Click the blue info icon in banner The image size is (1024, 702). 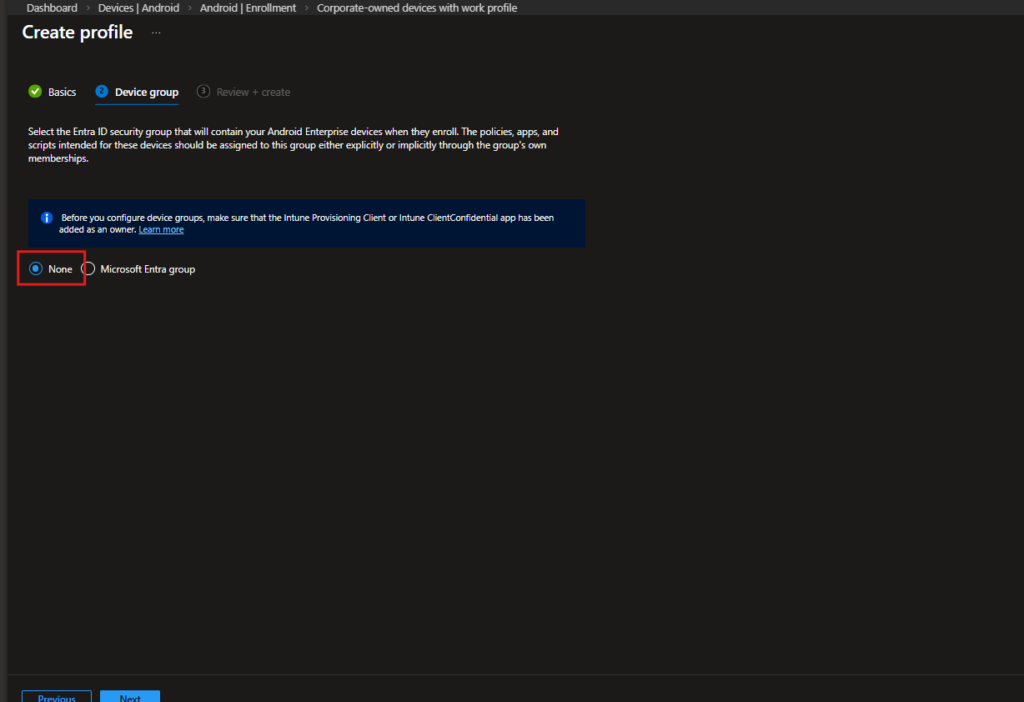click(46, 217)
